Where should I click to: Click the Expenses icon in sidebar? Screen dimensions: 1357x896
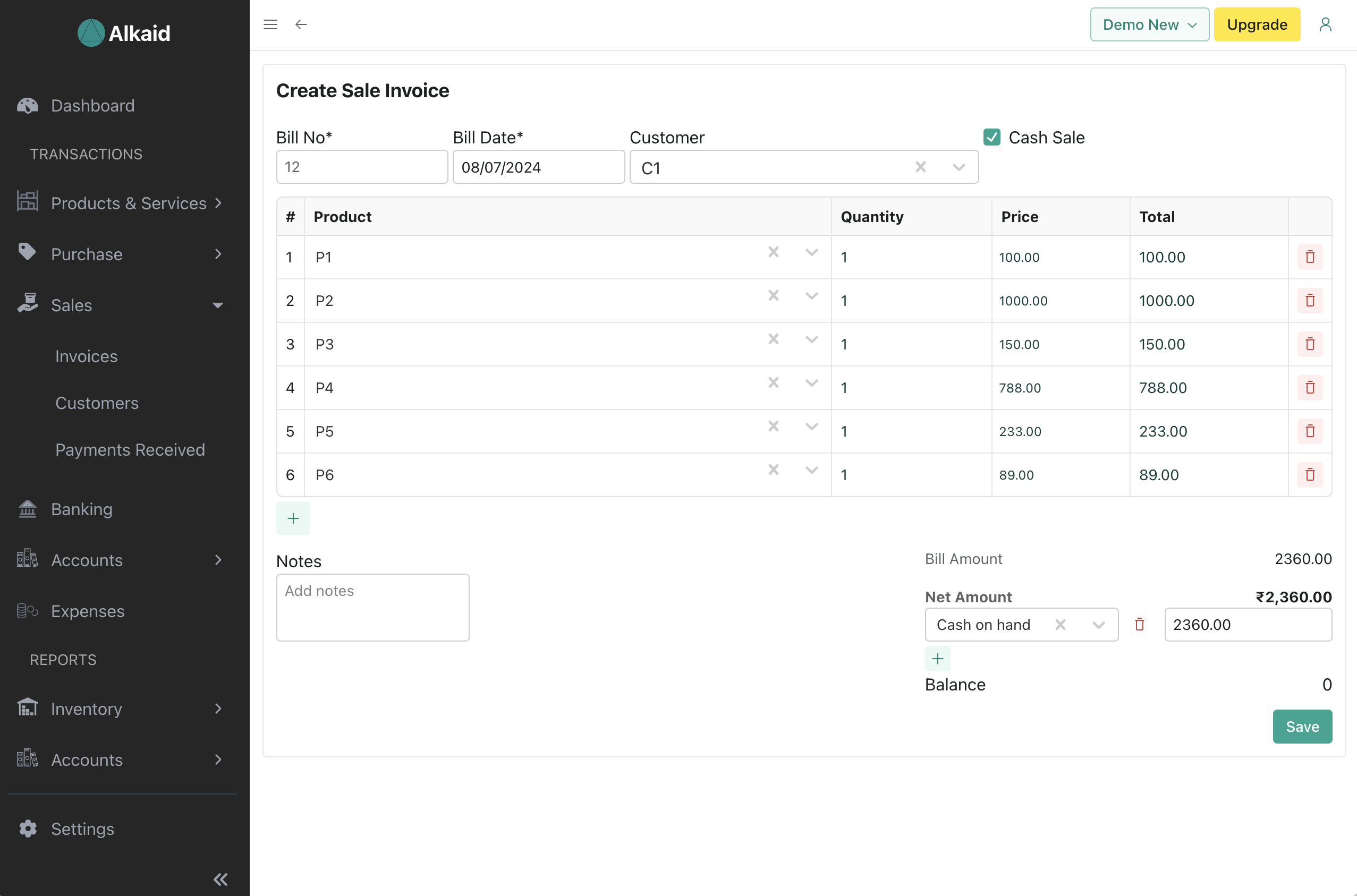click(27, 611)
